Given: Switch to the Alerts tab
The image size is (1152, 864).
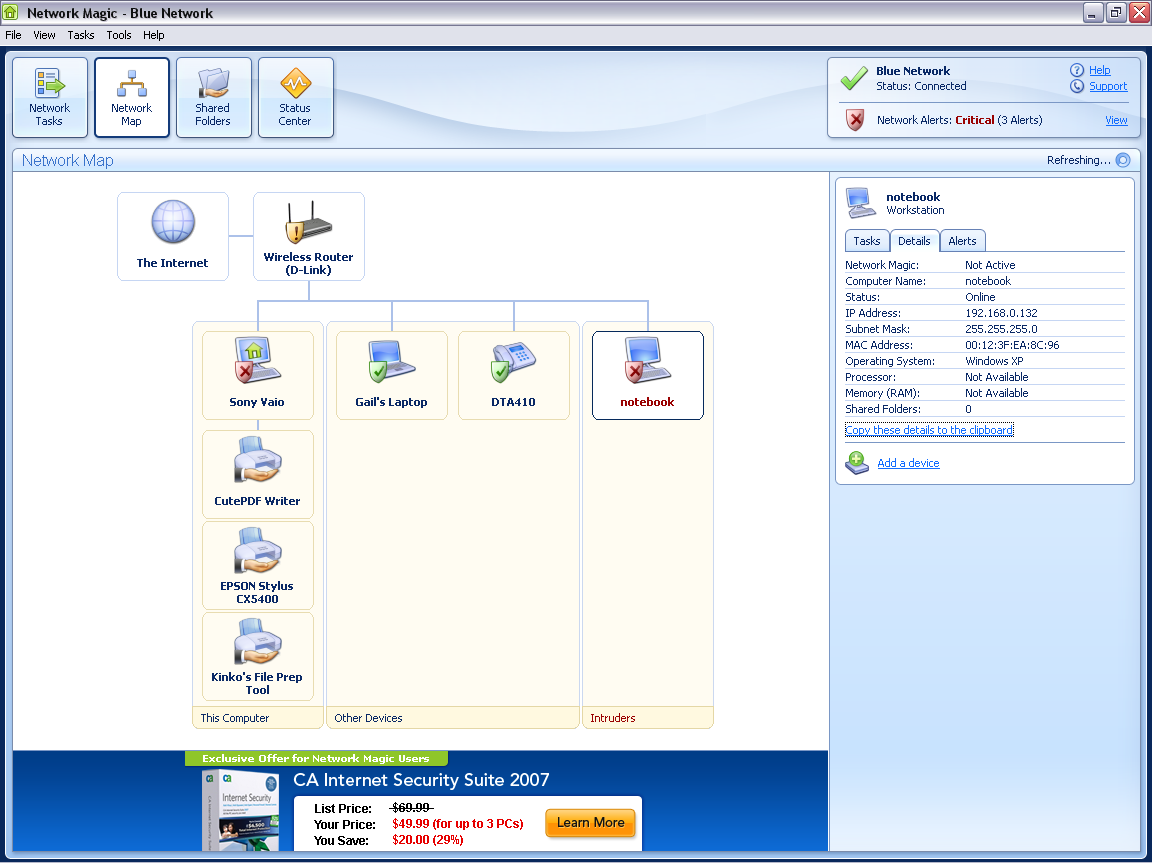Looking at the screenshot, I should (962, 241).
